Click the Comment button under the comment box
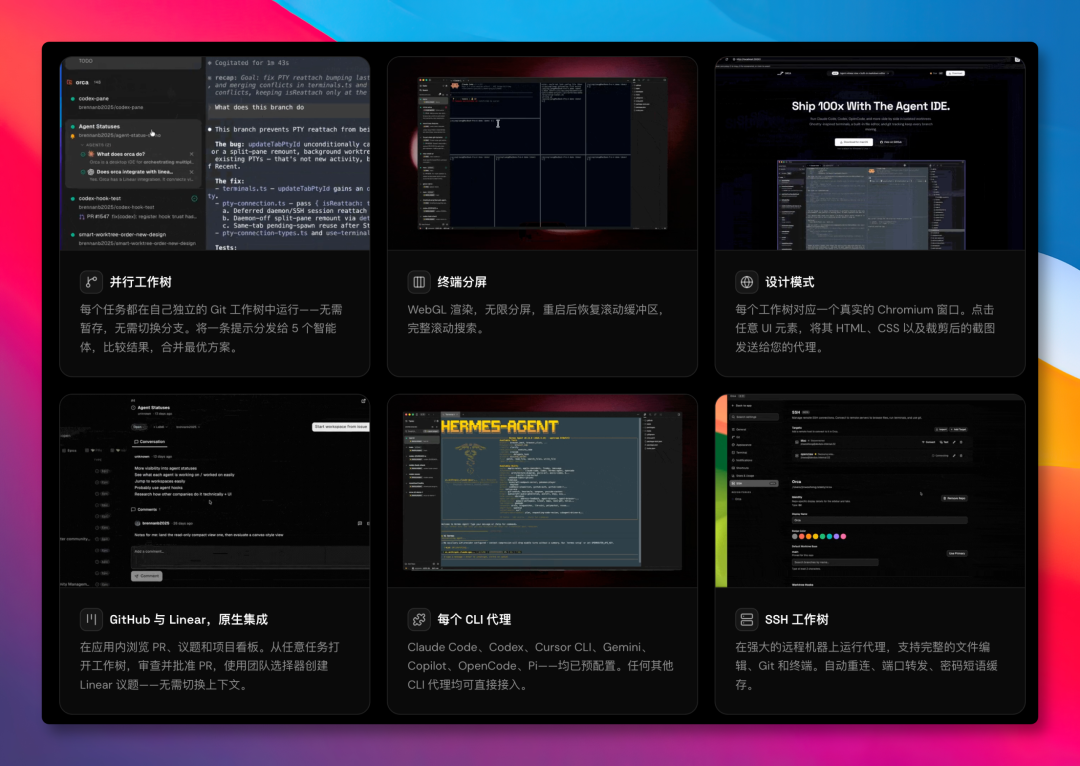Viewport: 1080px width, 766px height. (x=147, y=576)
